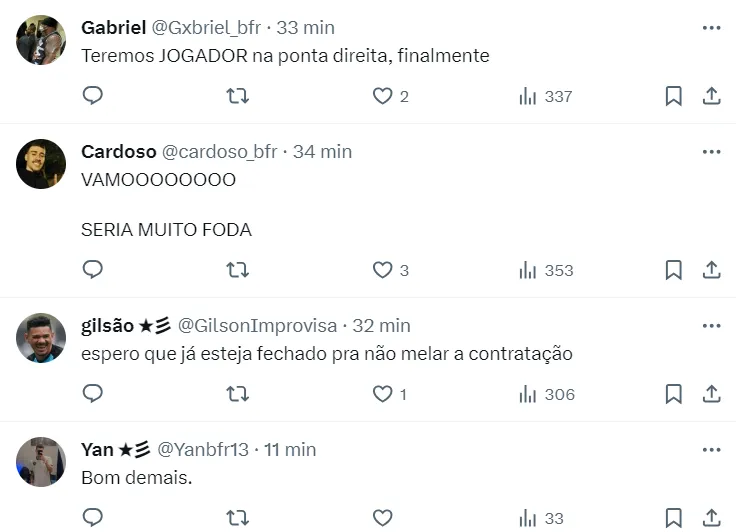Image resolution: width=736 pixels, height=532 pixels.
Task: Click Cardoso's profile avatar
Action: 41,164
